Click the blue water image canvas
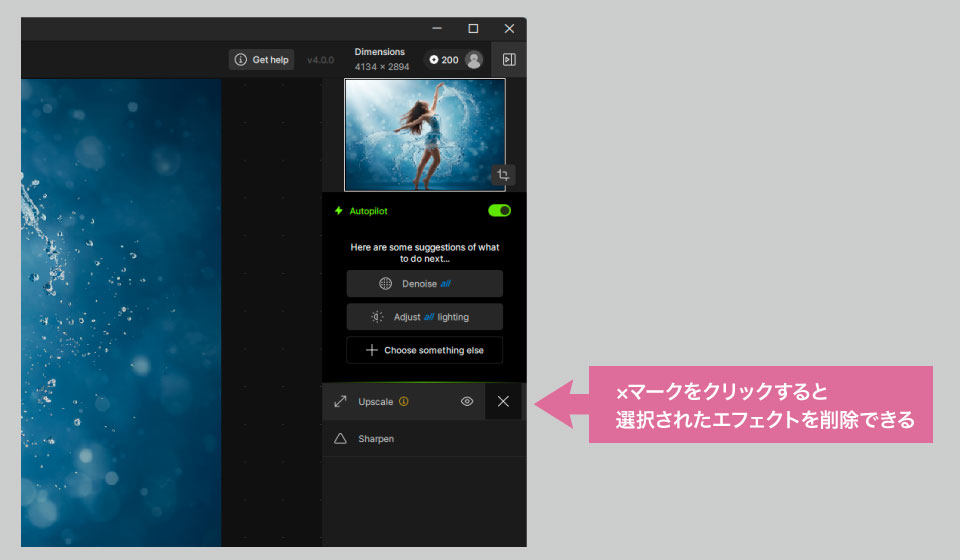This screenshot has width=960, height=560. (121, 312)
